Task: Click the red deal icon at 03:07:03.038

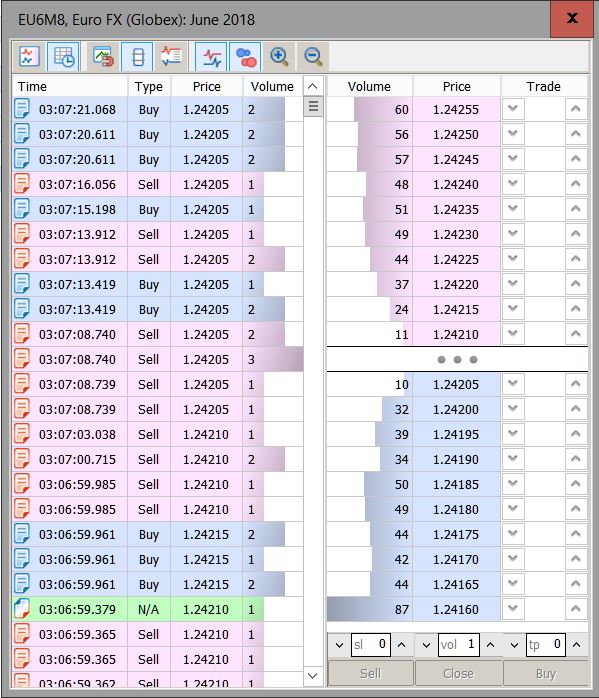Action: (x=22, y=434)
